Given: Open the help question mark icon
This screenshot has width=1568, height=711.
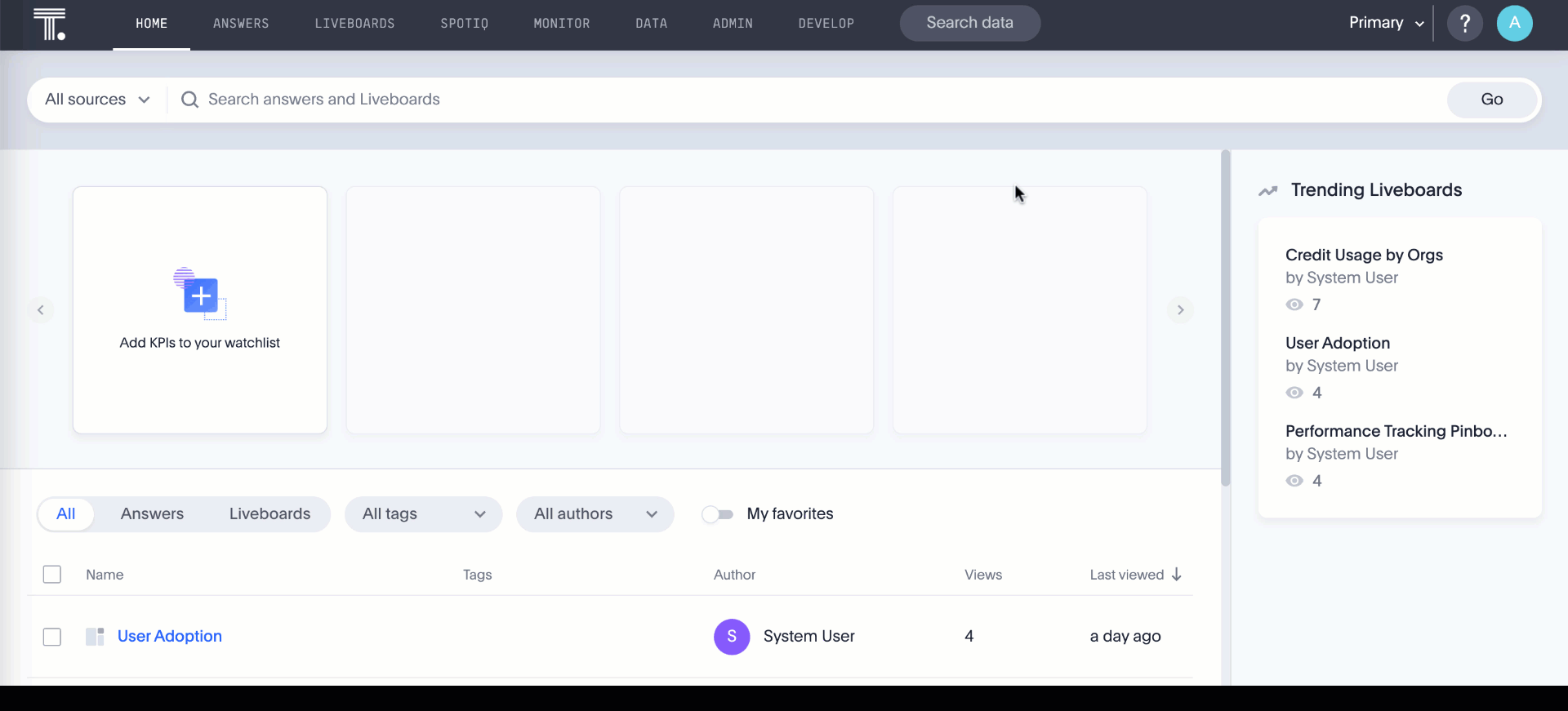Looking at the screenshot, I should (x=1464, y=24).
